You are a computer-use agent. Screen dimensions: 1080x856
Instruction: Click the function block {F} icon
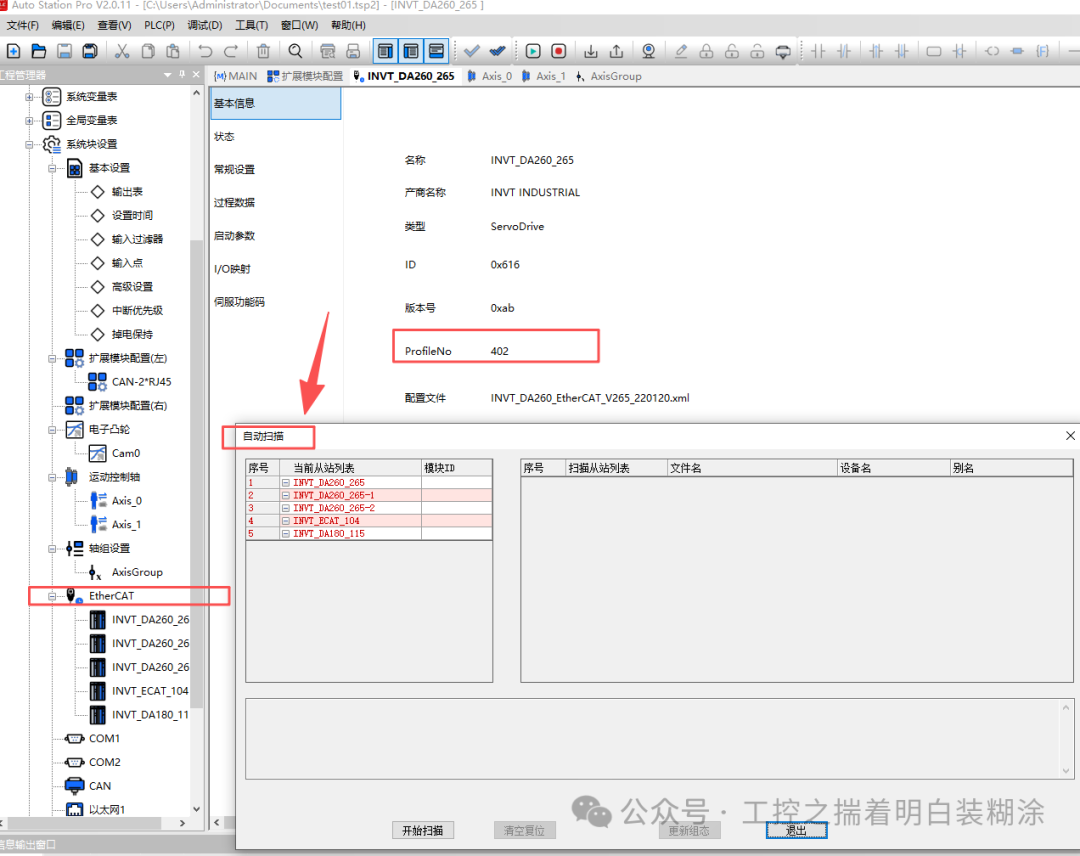[1043, 51]
